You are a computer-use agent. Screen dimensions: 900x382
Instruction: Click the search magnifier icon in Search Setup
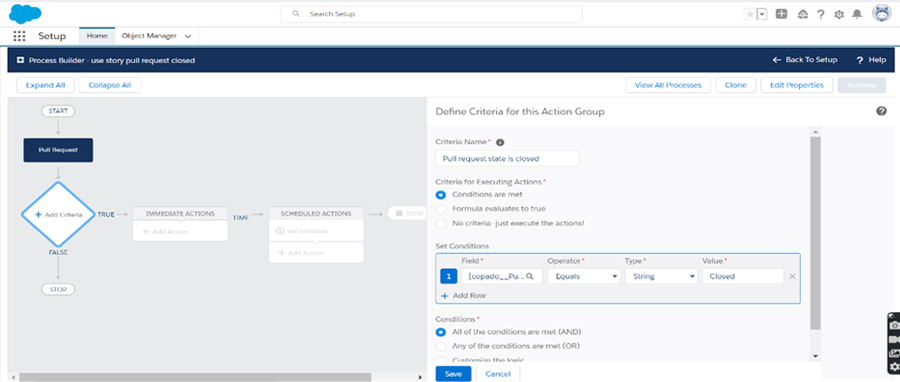tap(296, 14)
